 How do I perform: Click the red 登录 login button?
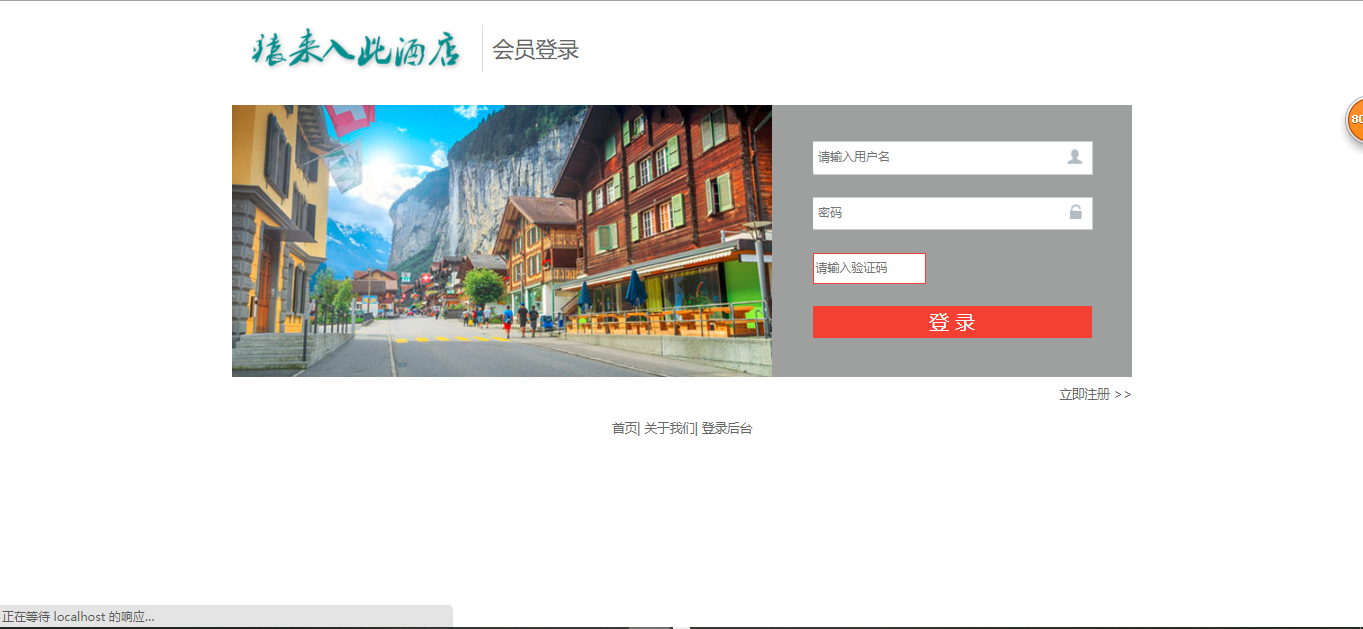[952, 322]
